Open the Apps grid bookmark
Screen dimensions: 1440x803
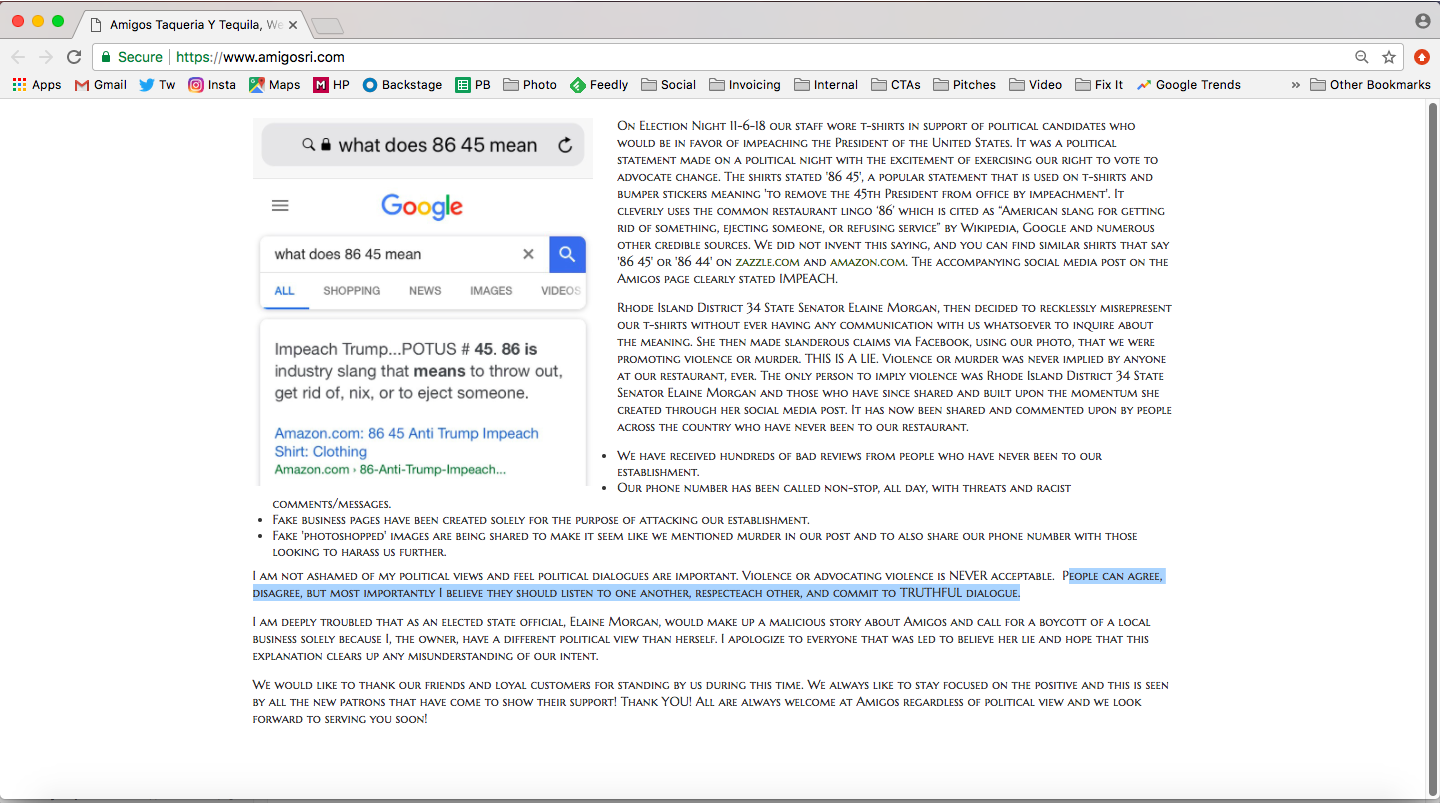(37, 85)
